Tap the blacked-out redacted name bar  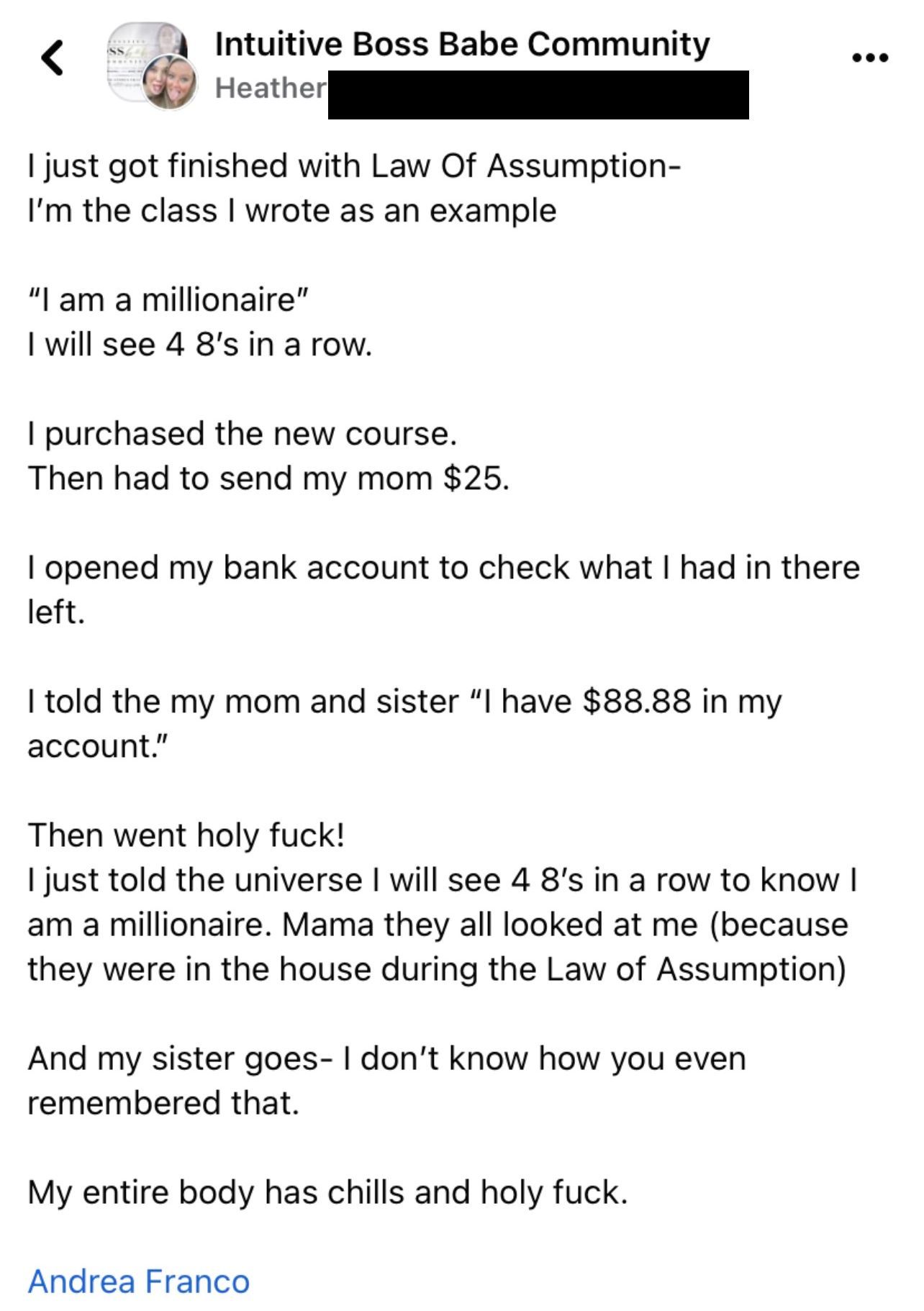click(538, 95)
